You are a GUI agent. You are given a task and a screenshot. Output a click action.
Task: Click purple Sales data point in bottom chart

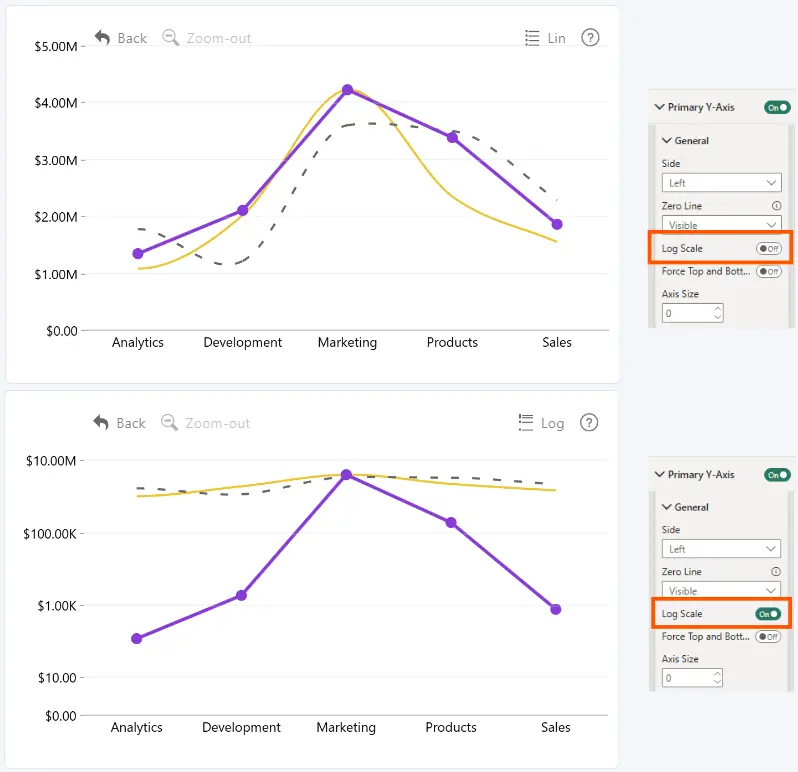(556, 609)
